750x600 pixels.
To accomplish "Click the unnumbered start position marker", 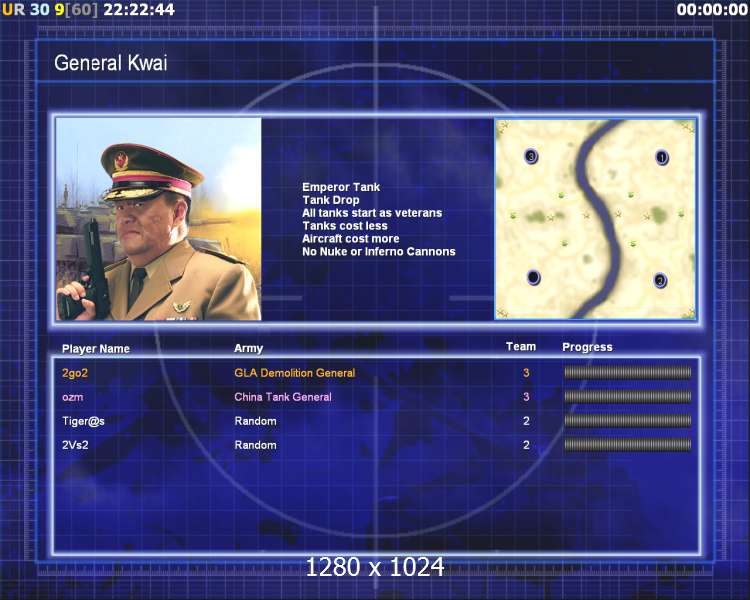I will tap(533, 277).
